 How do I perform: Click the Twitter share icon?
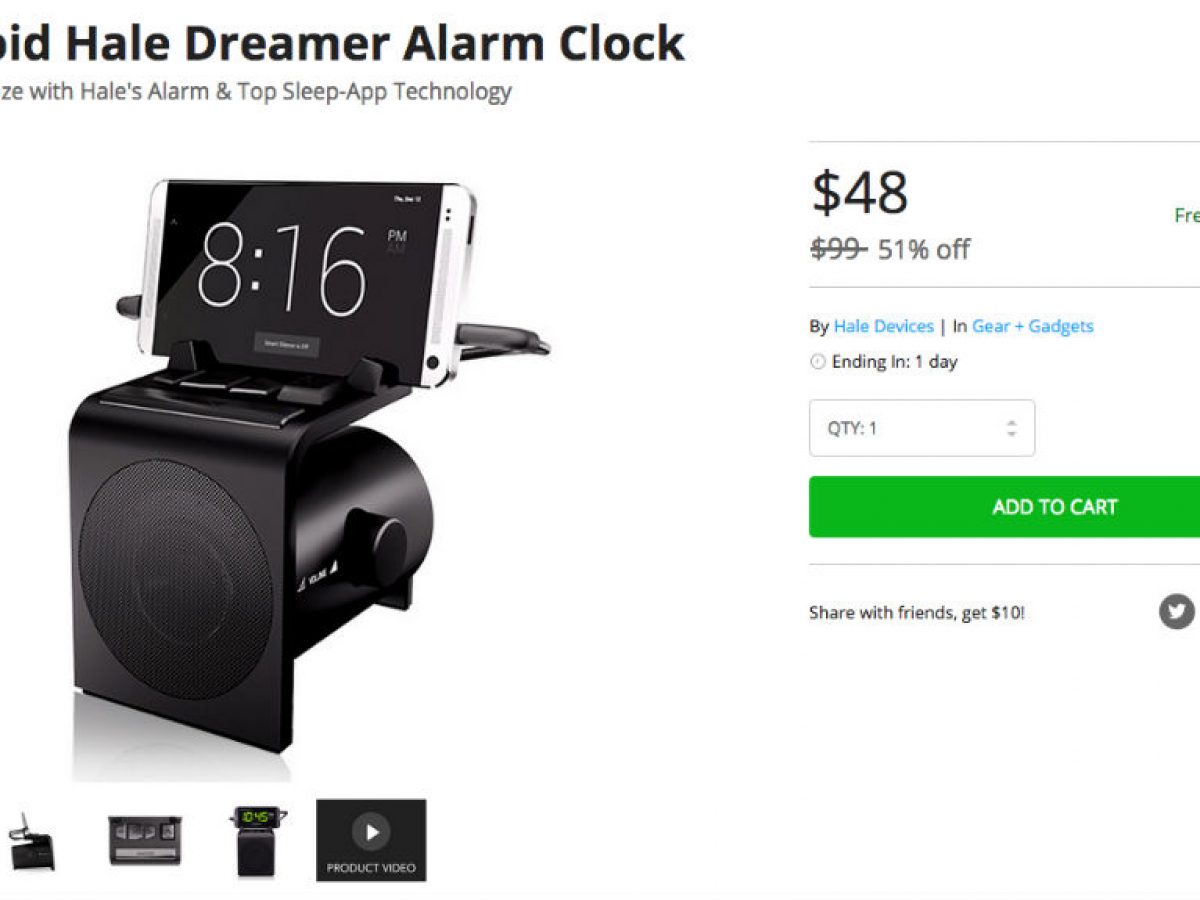[1177, 611]
